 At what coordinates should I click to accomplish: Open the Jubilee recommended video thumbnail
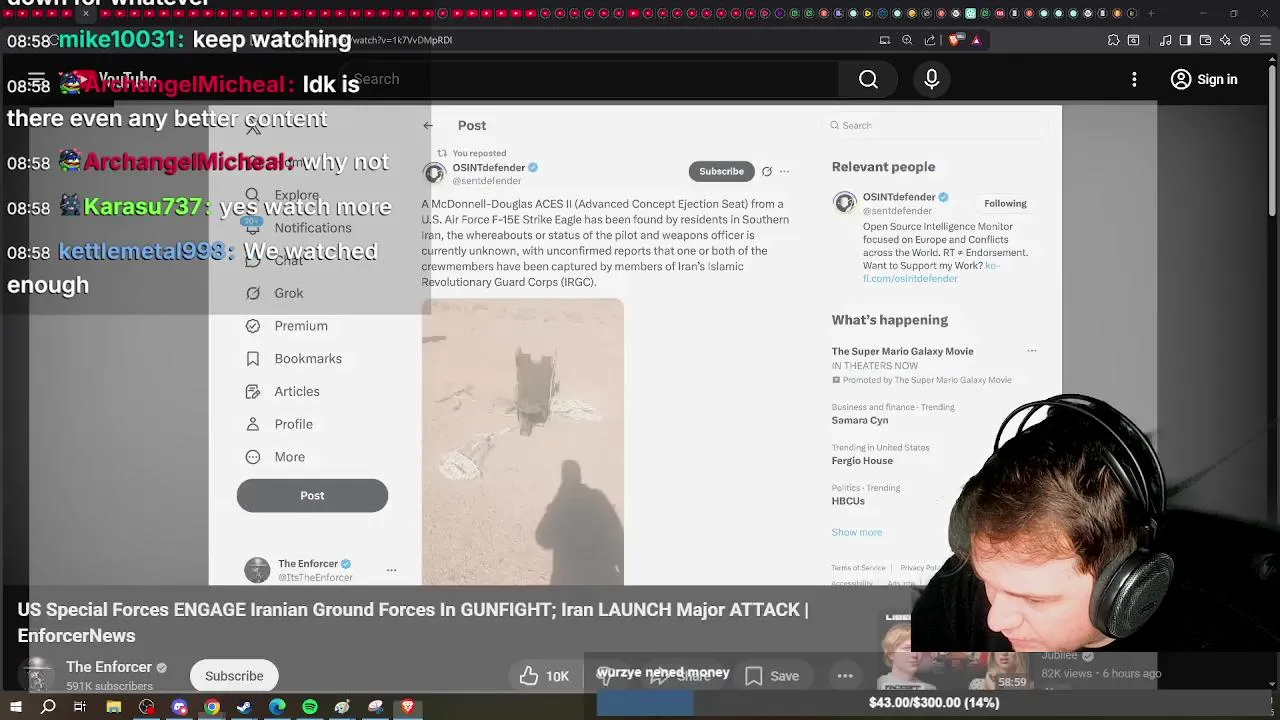pyautogui.click(x=955, y=650)
